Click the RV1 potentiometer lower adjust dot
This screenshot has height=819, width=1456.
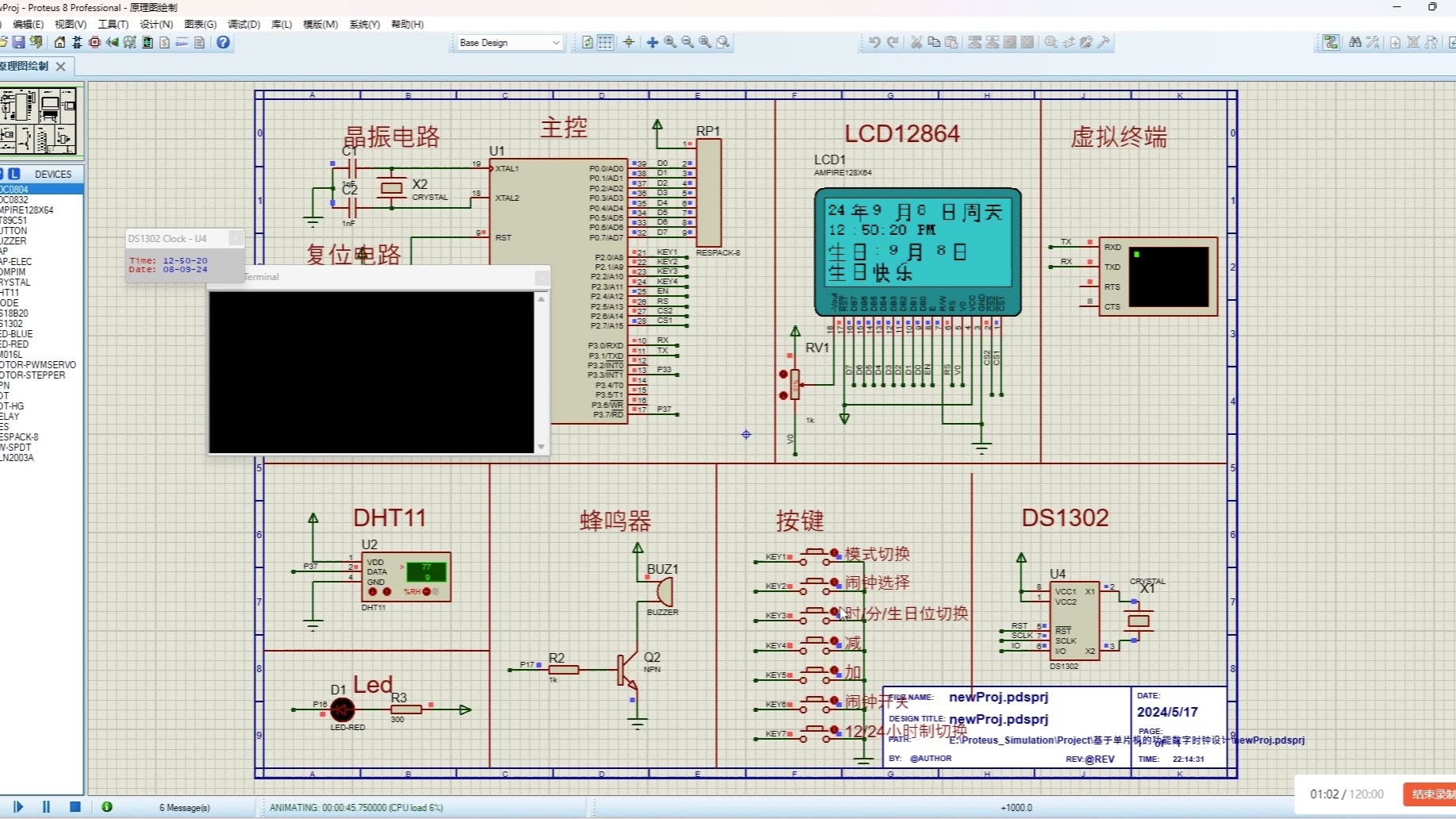[x=783, y=394]
